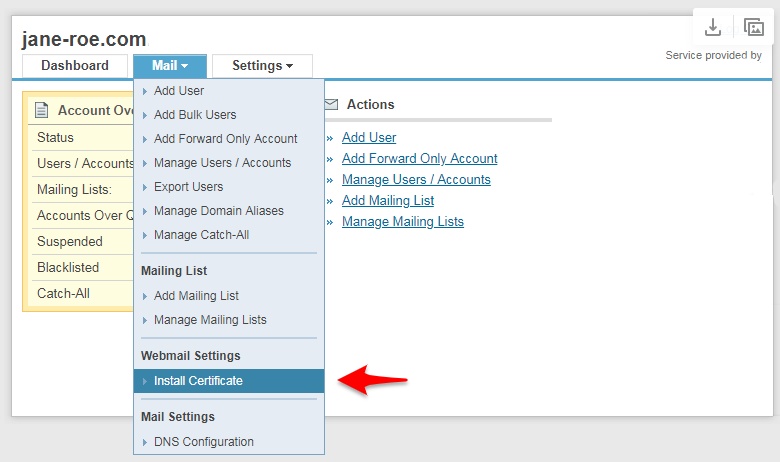Click the image gallery icon at top right
The image size is (780, 462).
[753, 27]
